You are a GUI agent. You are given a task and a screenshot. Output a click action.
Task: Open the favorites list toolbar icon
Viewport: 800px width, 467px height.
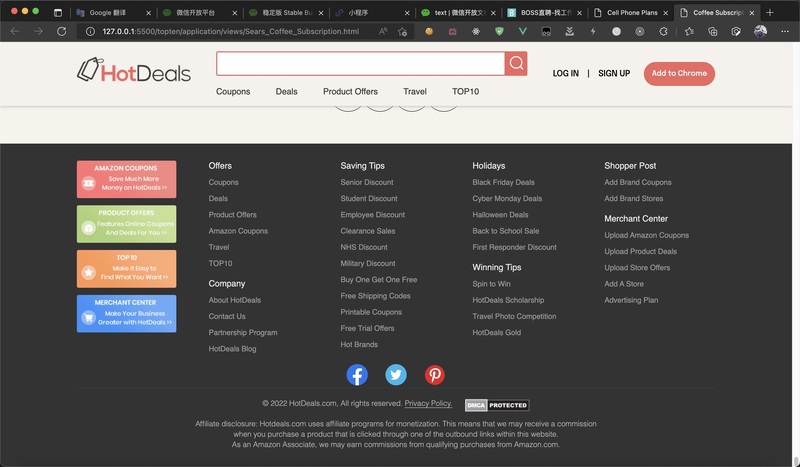pos(689,32)
